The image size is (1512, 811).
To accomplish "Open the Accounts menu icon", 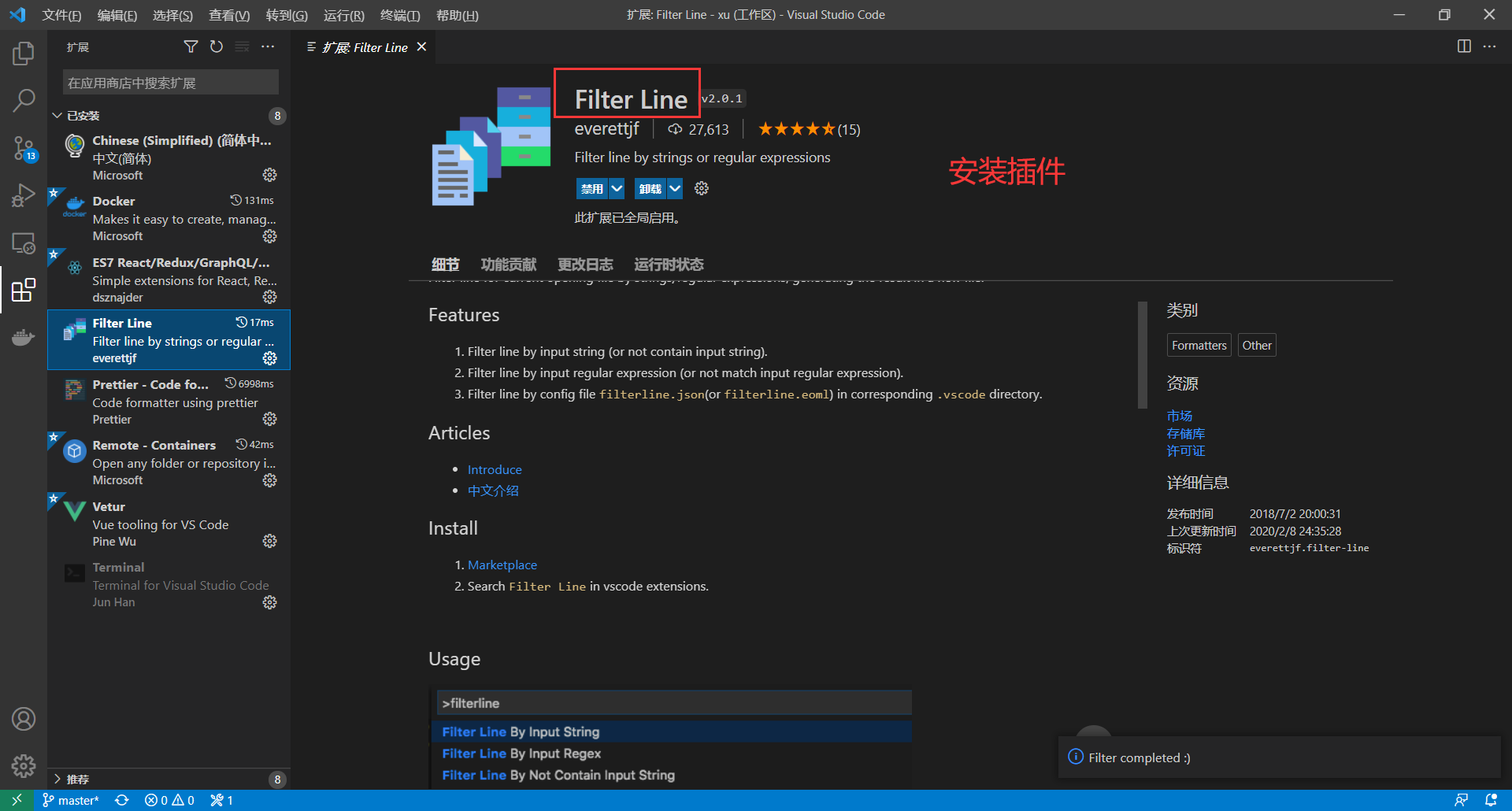I will point(24,719).
